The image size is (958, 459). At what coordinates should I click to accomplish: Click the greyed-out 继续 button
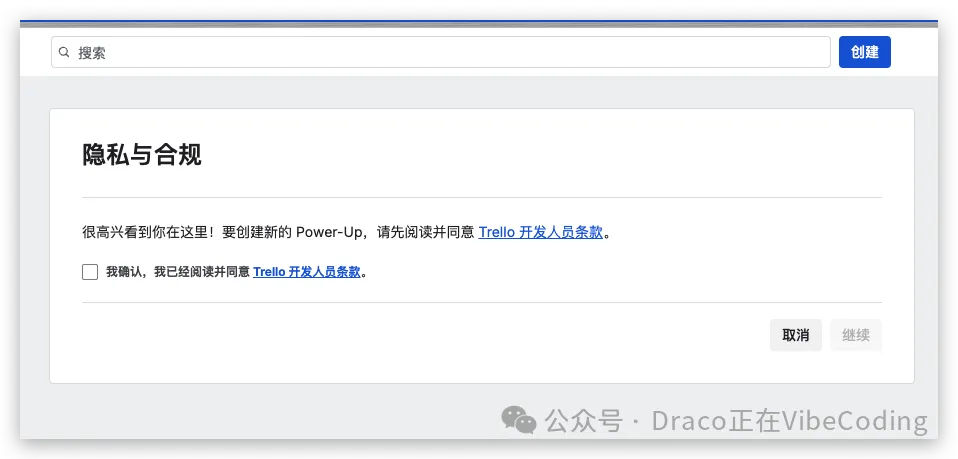click(x=855, y=335)
